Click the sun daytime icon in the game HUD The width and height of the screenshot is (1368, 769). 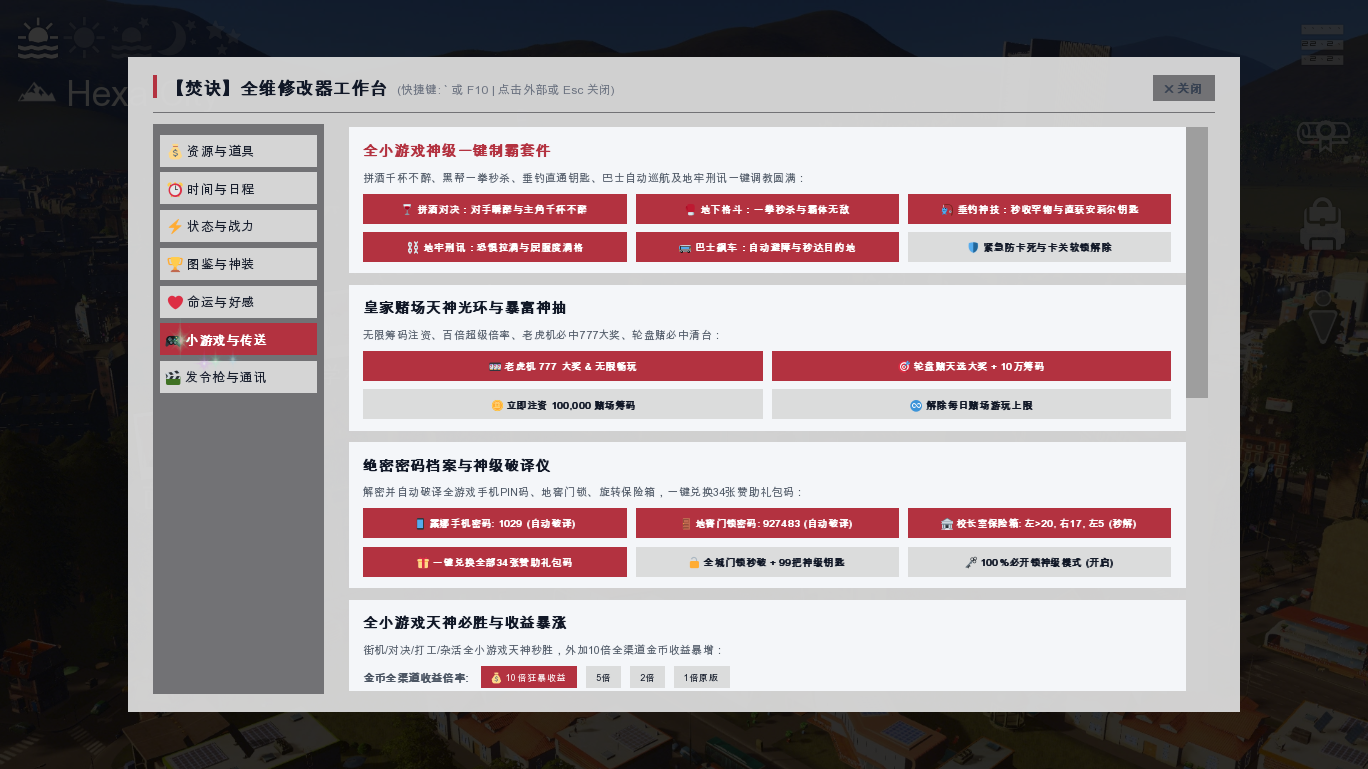coord(86,38)
